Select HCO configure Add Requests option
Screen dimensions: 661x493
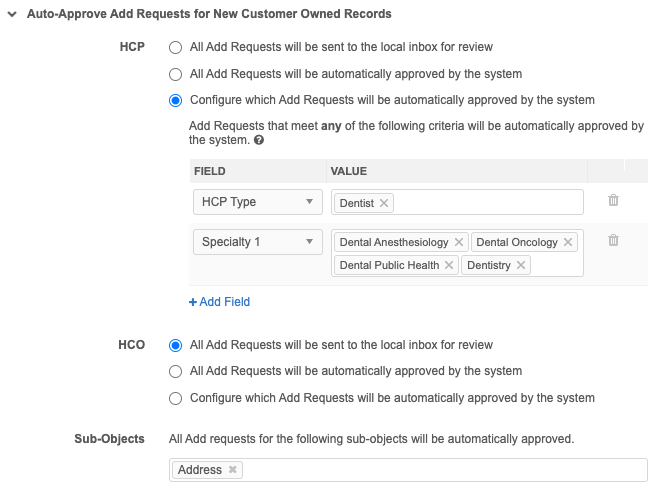[x=176, y=398]
